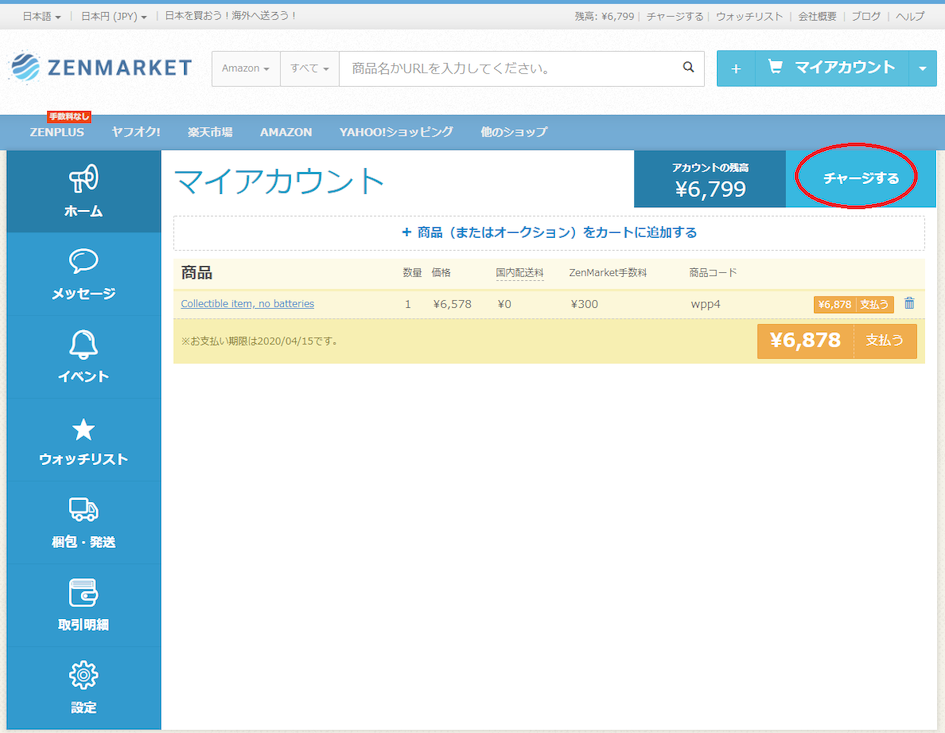Open 取引明細 wallet icon
This screenshot has width=945, height=733.
(x=83, y=593)
